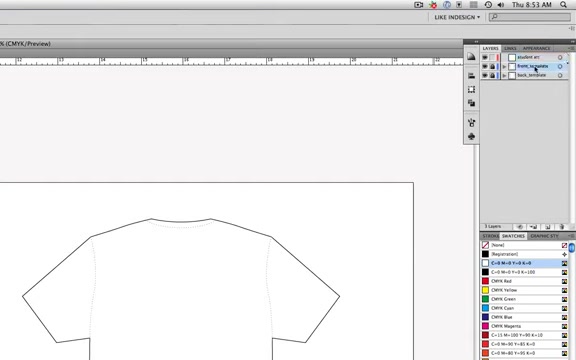Open the Pathfinder panel icon in dock
Image resolution: width=576 pixels, height=360 pixels.
pos(471,103)
